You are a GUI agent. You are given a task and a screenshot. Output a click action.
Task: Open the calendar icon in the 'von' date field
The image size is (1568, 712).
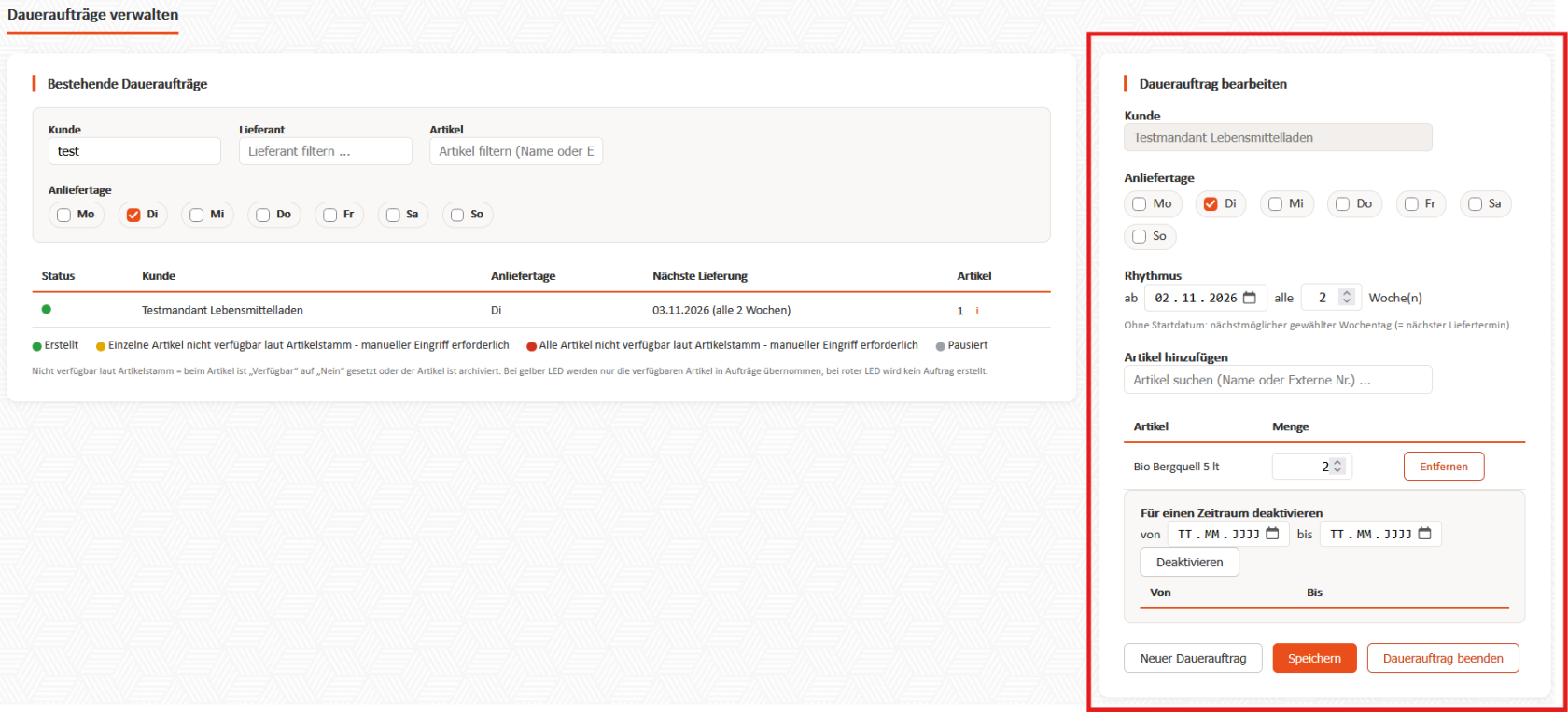pos(1272,534)
